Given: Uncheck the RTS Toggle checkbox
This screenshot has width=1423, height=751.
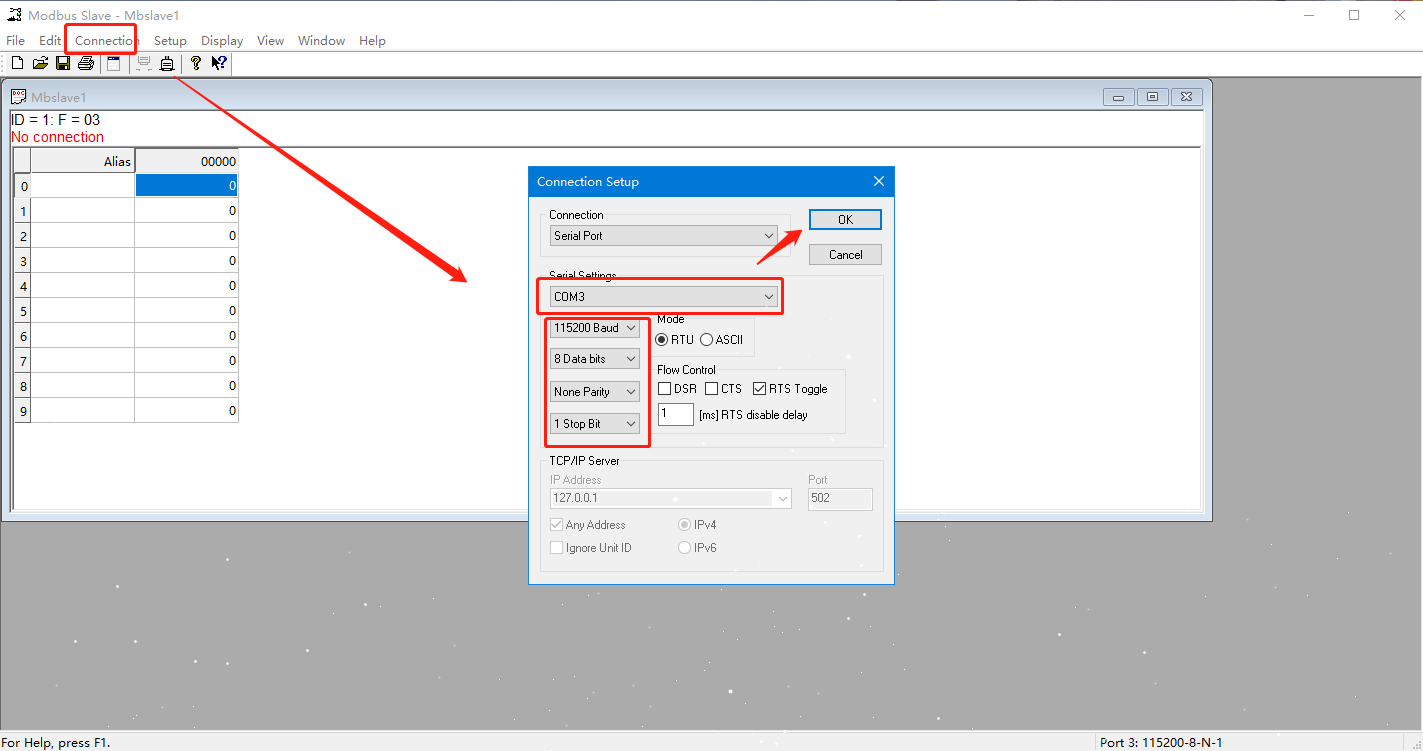Looking at the screenshot, I should [760, 389].
